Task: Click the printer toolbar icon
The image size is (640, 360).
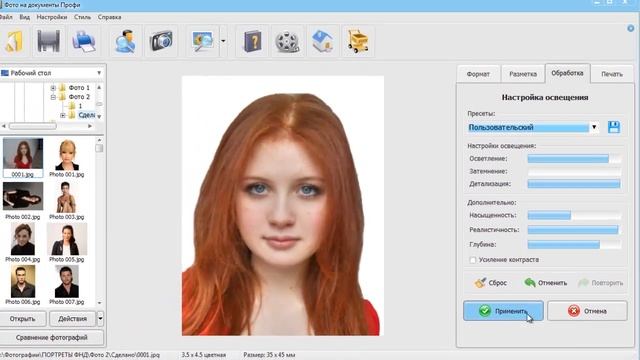Action: [84, 42]
